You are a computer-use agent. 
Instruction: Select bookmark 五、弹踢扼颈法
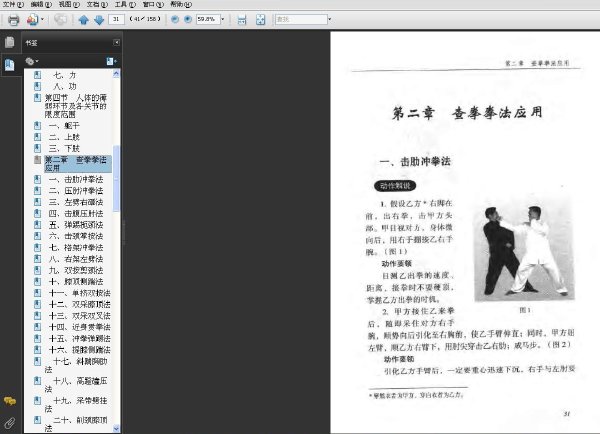click(76, 225)
